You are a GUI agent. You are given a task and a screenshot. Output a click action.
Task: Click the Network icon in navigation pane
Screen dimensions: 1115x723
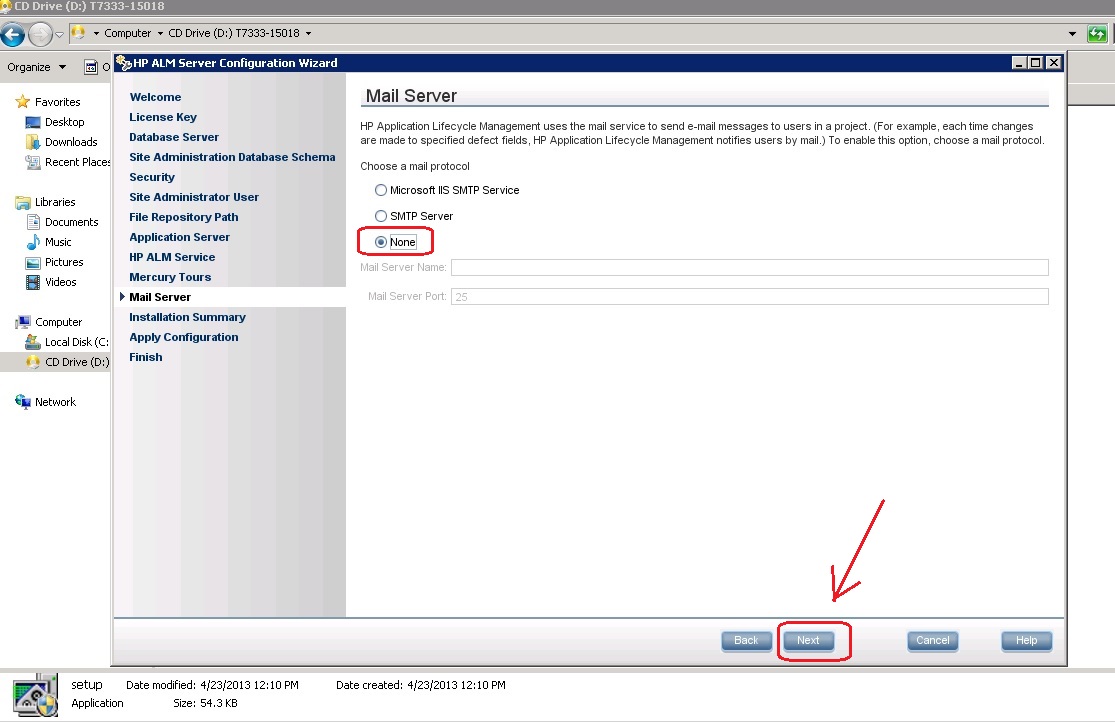pyautogui.click(x=23, y=402)
